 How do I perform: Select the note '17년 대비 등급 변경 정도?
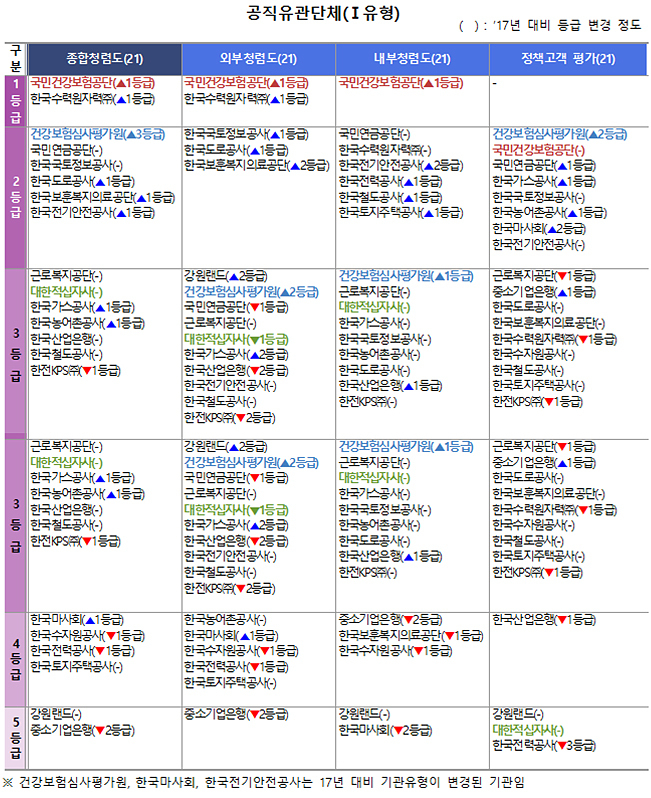coord(567,25)
